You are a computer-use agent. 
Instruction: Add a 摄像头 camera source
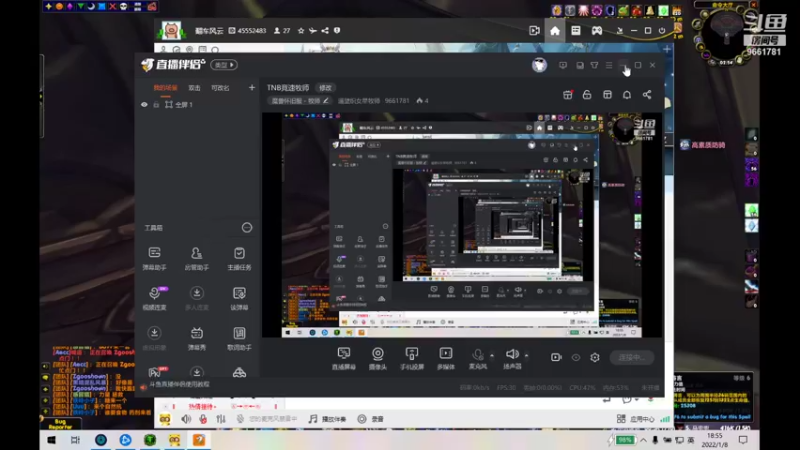coord(378,358)
